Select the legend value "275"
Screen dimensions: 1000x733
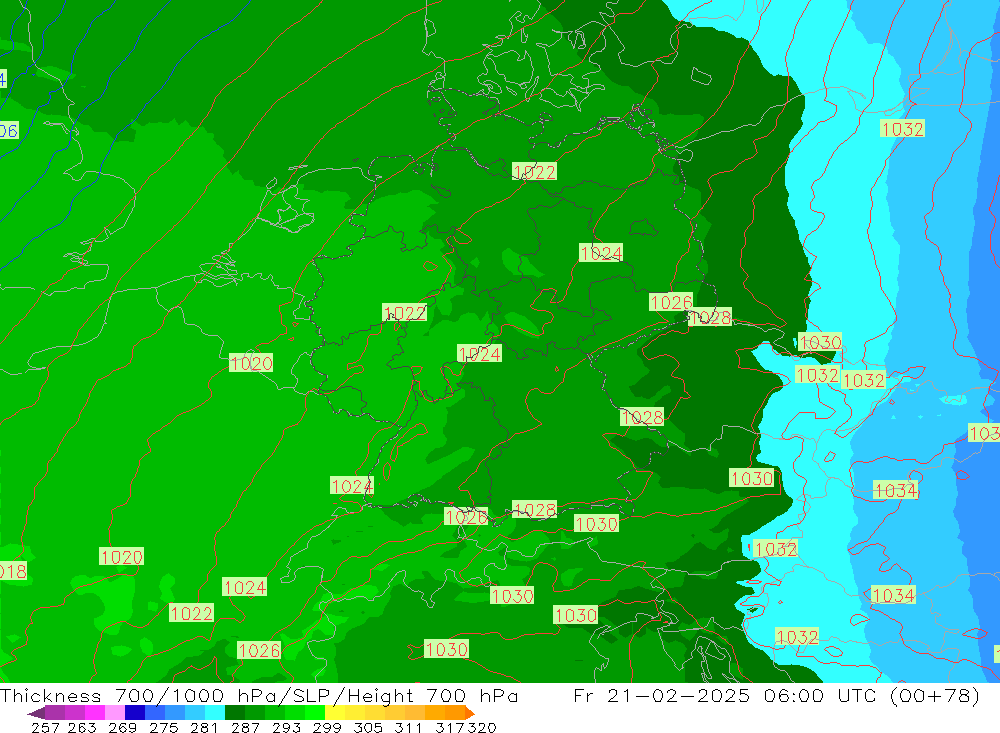163,727
